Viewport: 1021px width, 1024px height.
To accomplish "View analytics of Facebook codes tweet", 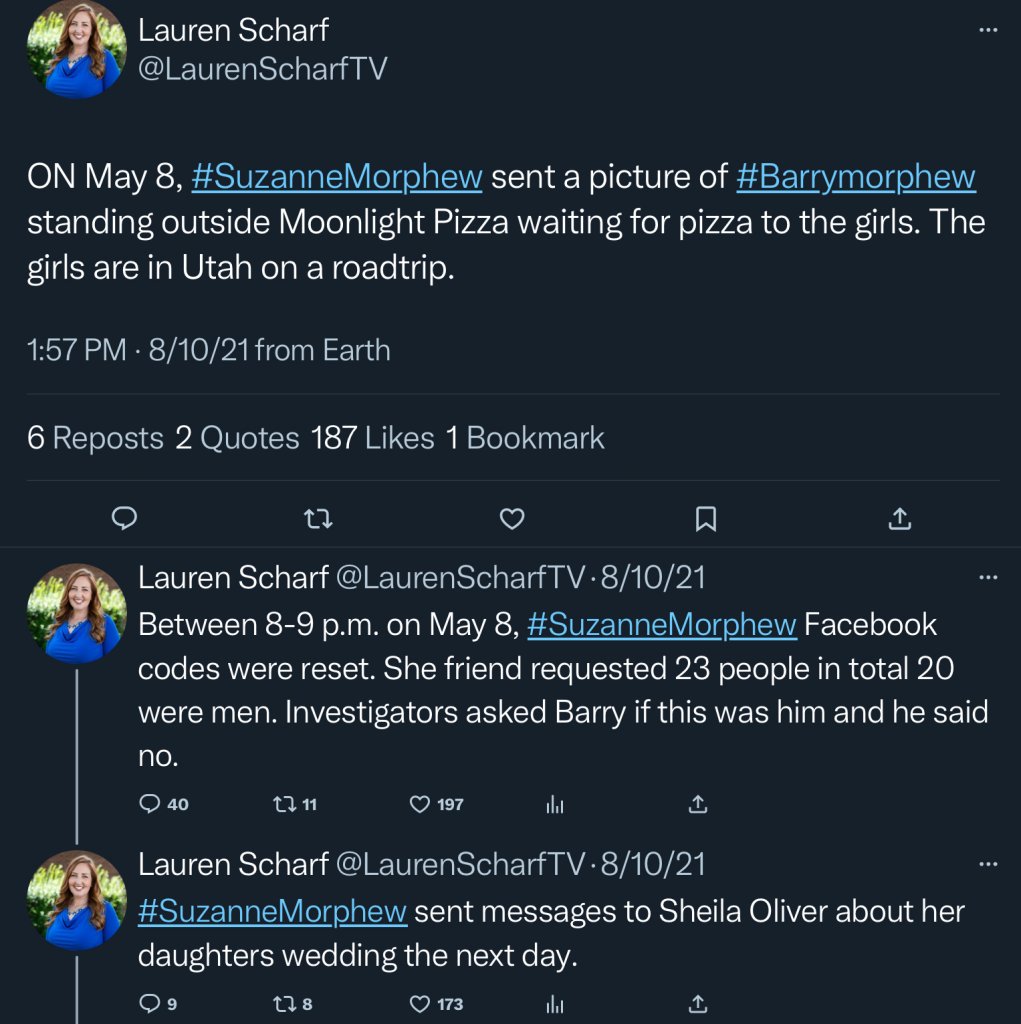I will [x=556, y=804].
